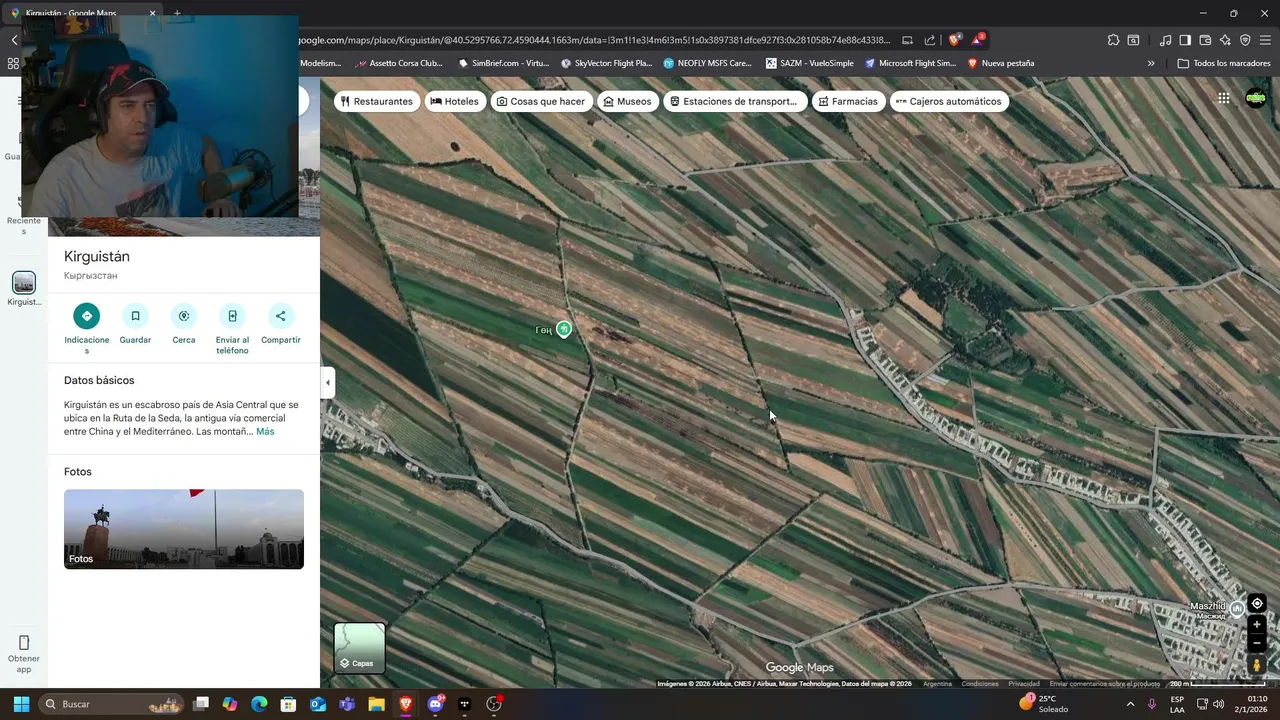Select the Cosas que hacer chip
The width and height of the screenshot is (1280, 720).
click(541, 101)
